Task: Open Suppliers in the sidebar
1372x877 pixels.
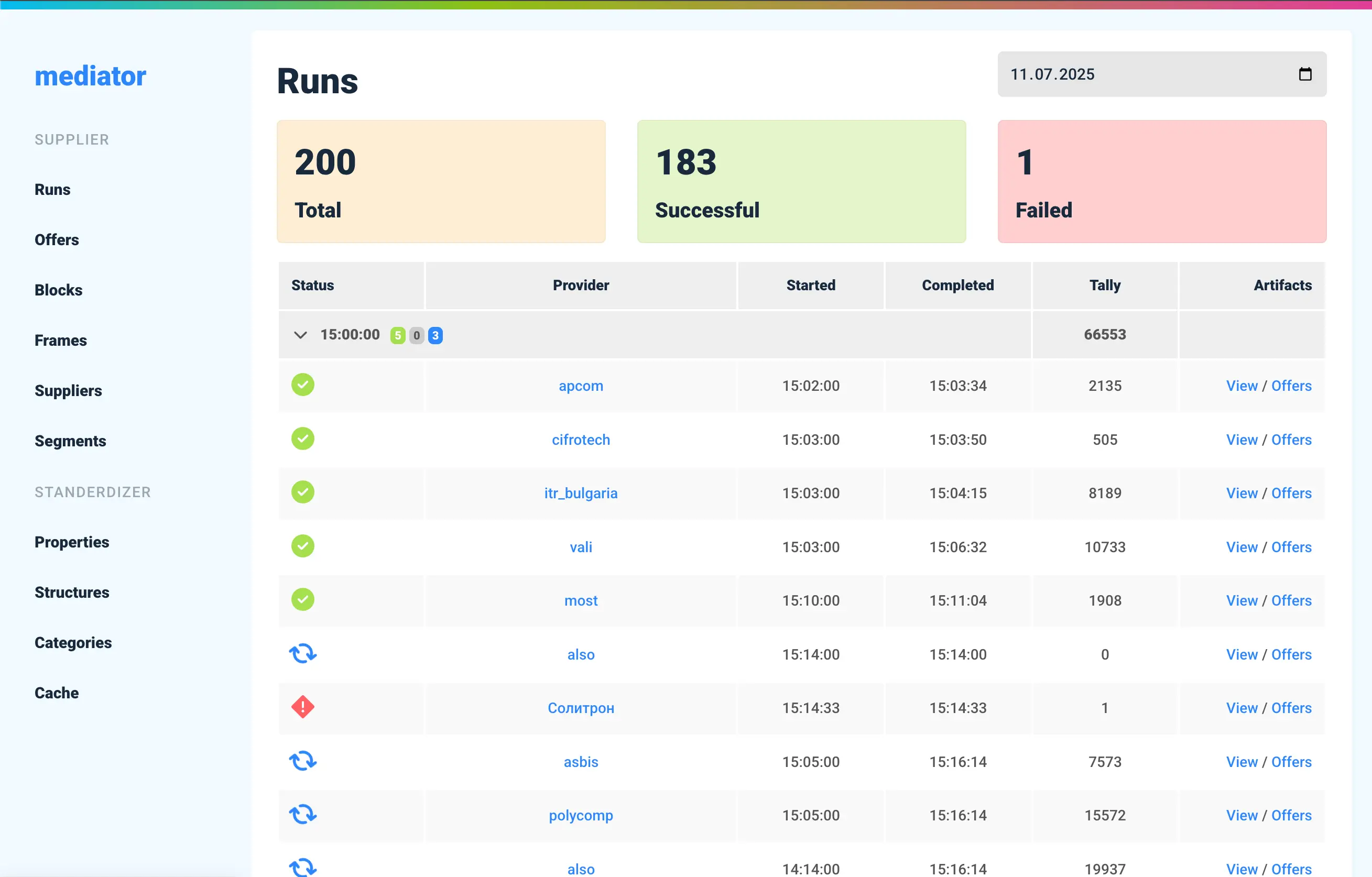Action: coord(68,391)
